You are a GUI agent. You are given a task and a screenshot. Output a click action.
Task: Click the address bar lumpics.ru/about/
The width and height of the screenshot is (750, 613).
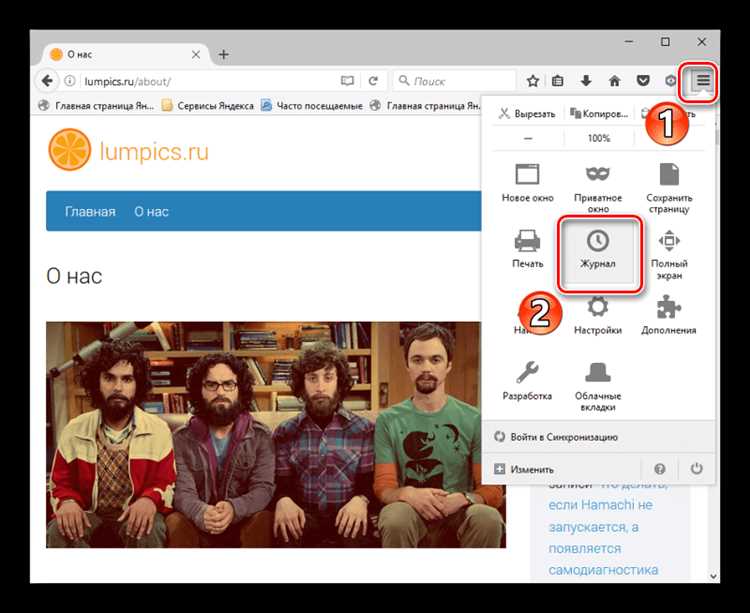click(x=208, y=81)
